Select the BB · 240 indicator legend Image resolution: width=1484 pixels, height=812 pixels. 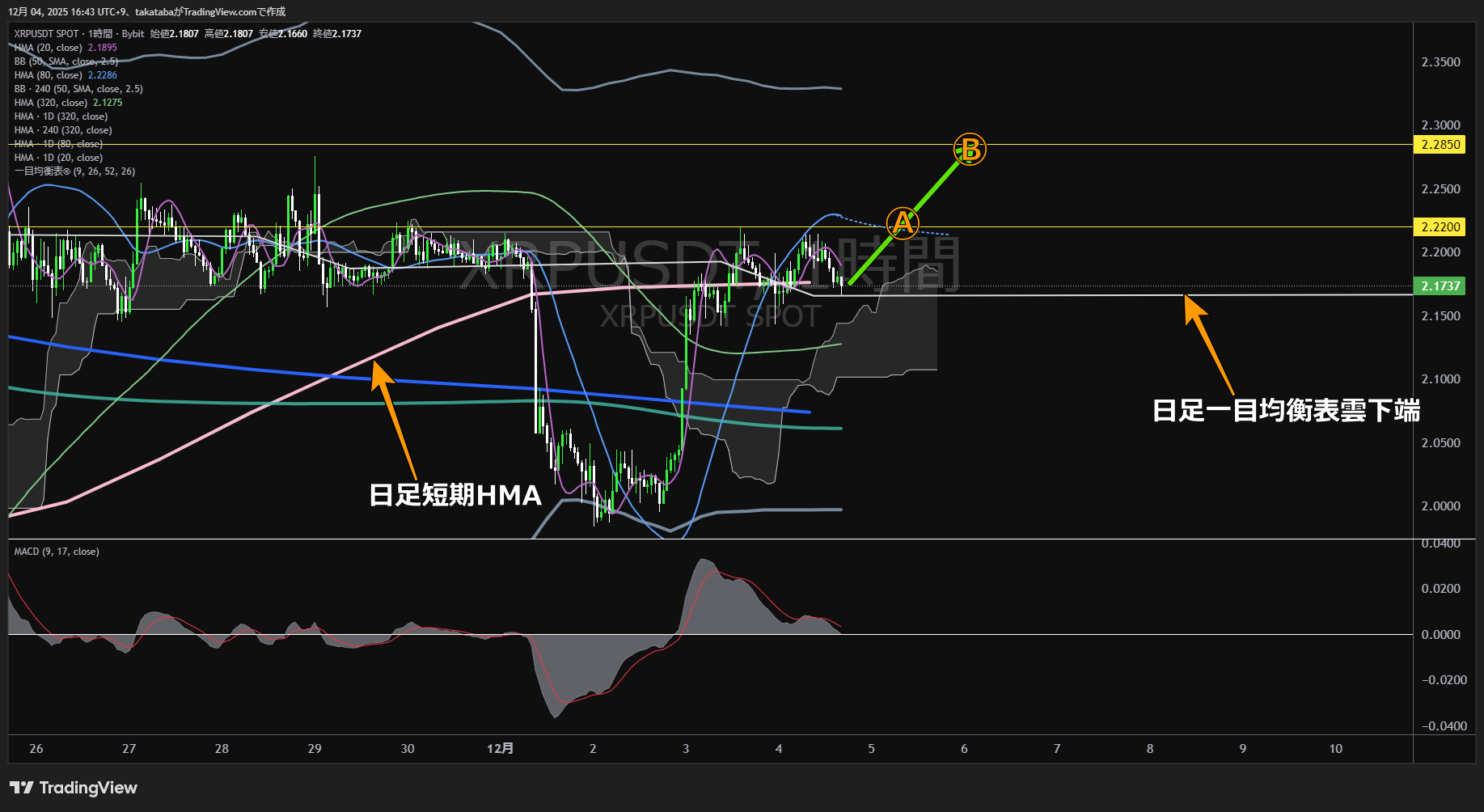pyautogui.click(x=78, y=89)
